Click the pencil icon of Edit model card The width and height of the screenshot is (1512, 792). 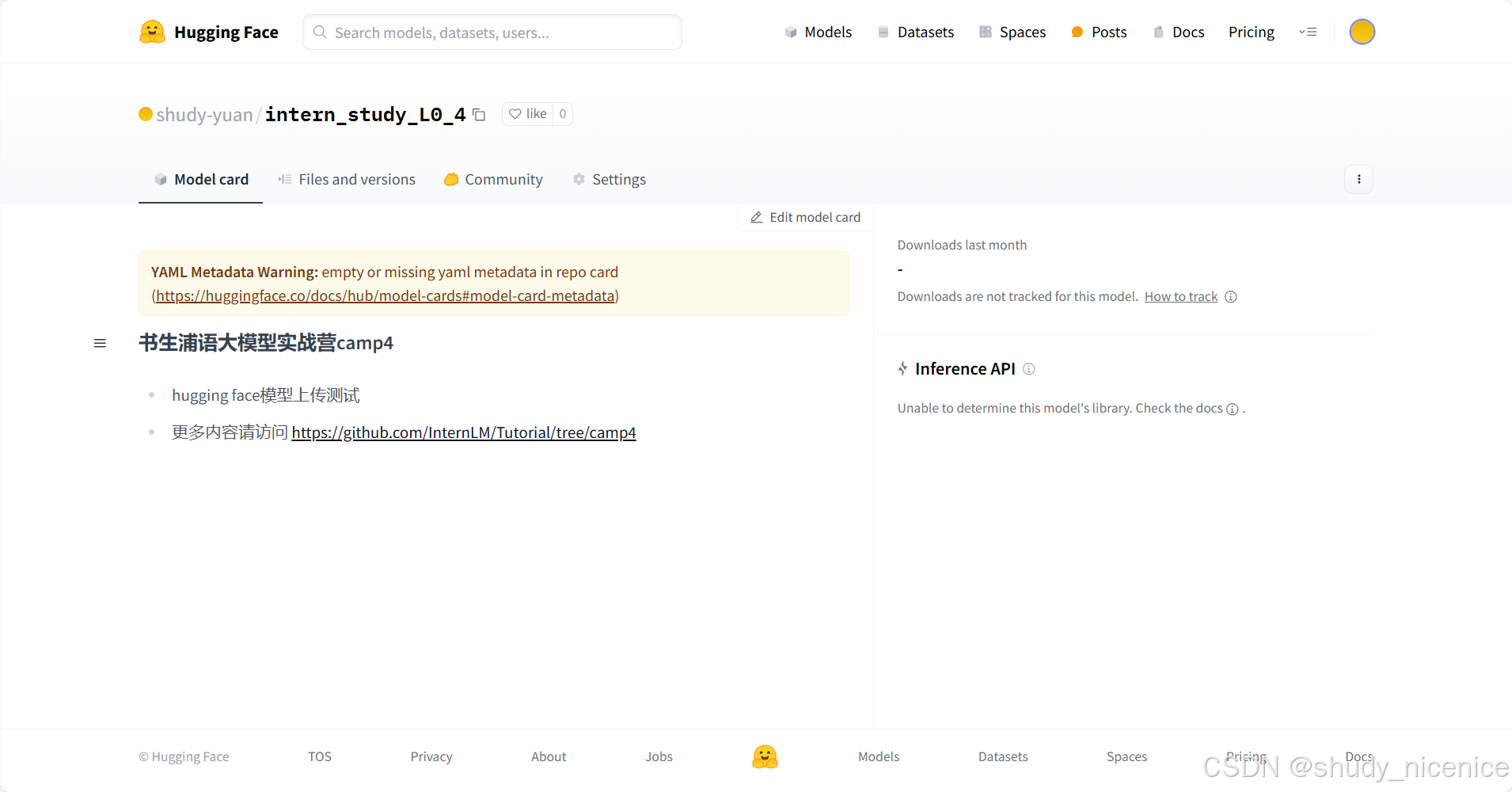[756, 217]
